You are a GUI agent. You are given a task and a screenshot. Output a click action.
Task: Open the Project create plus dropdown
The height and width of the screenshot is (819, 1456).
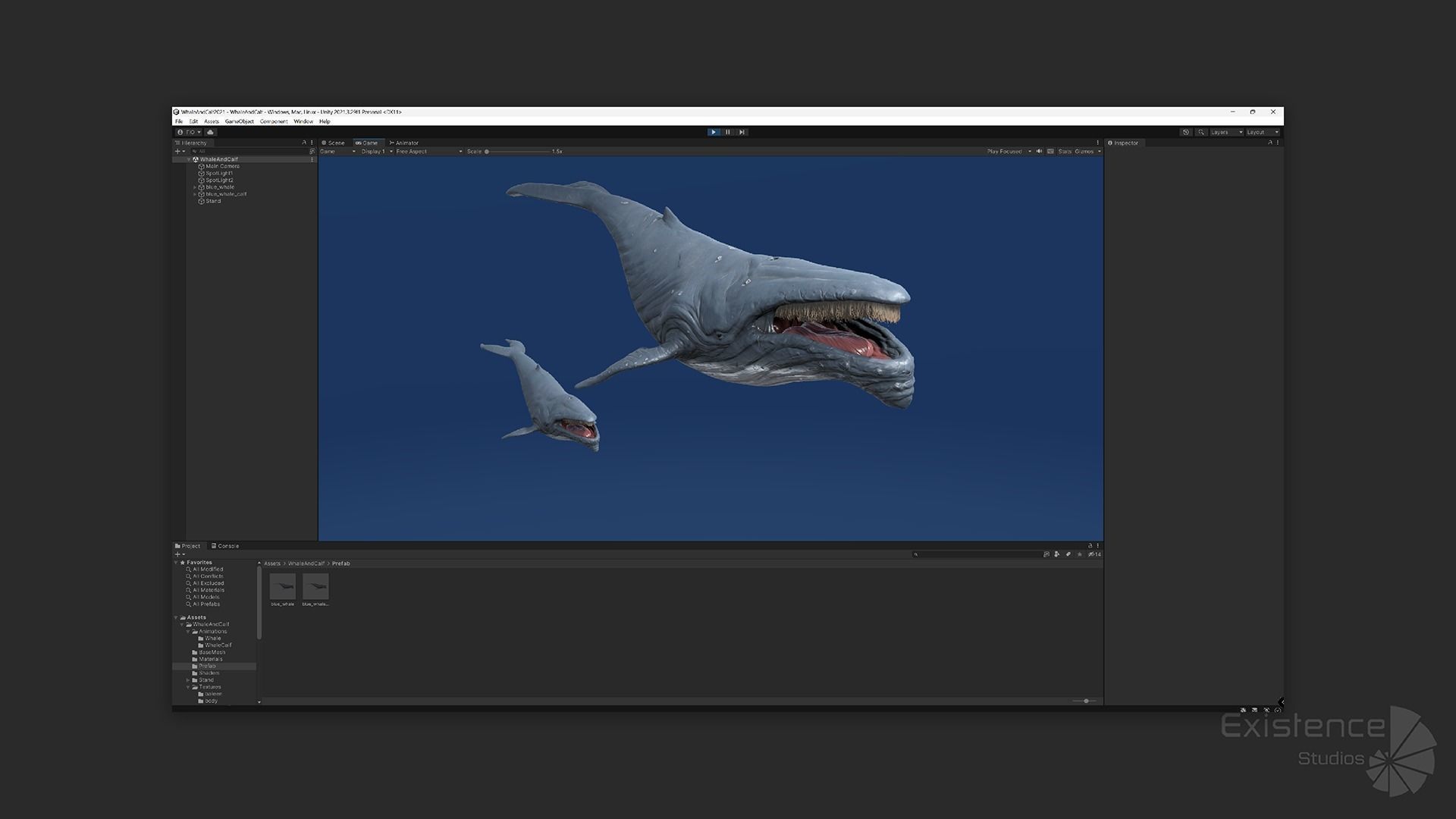point(180,554)
